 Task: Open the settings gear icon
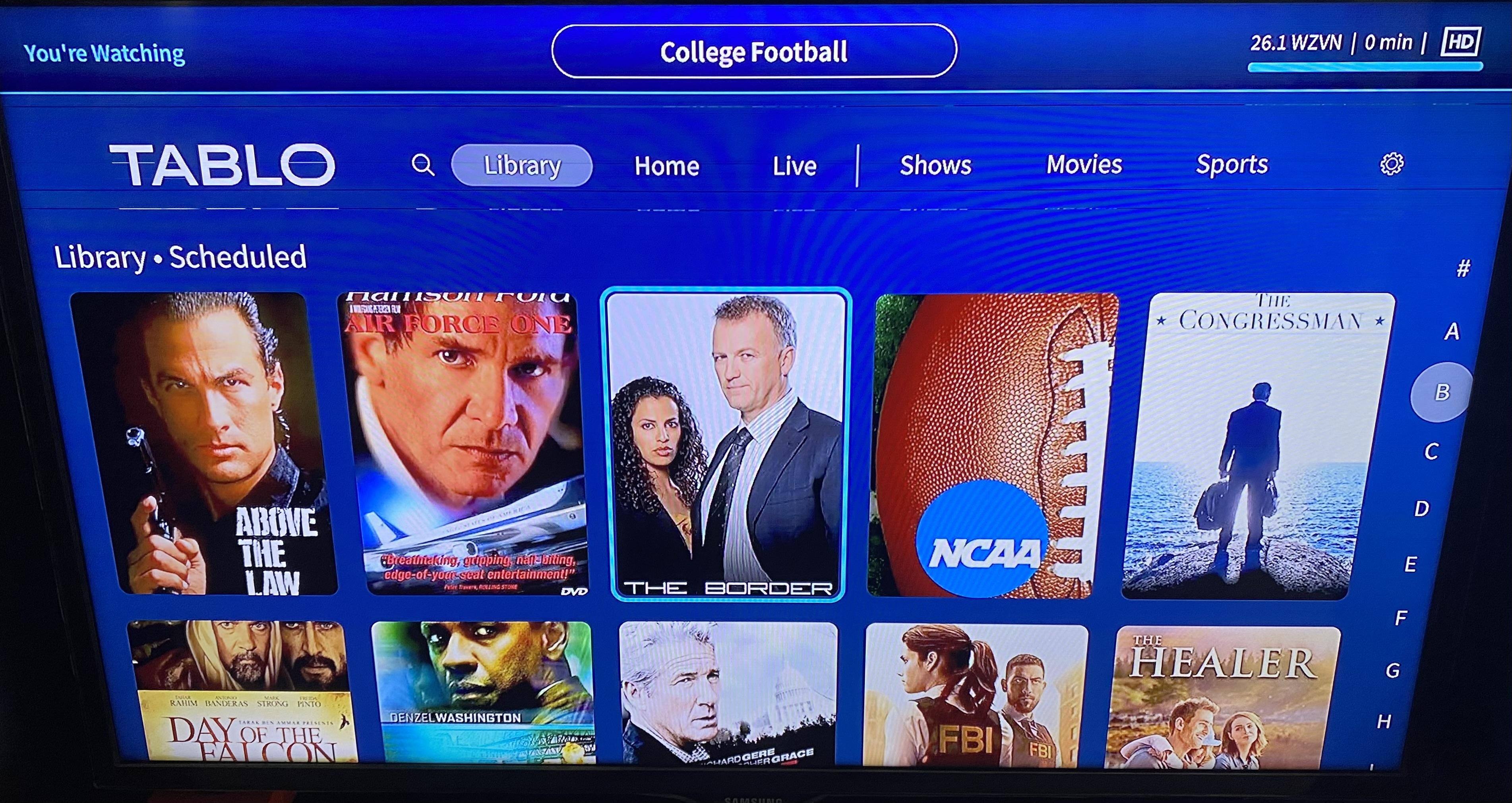coord(1392,164)
